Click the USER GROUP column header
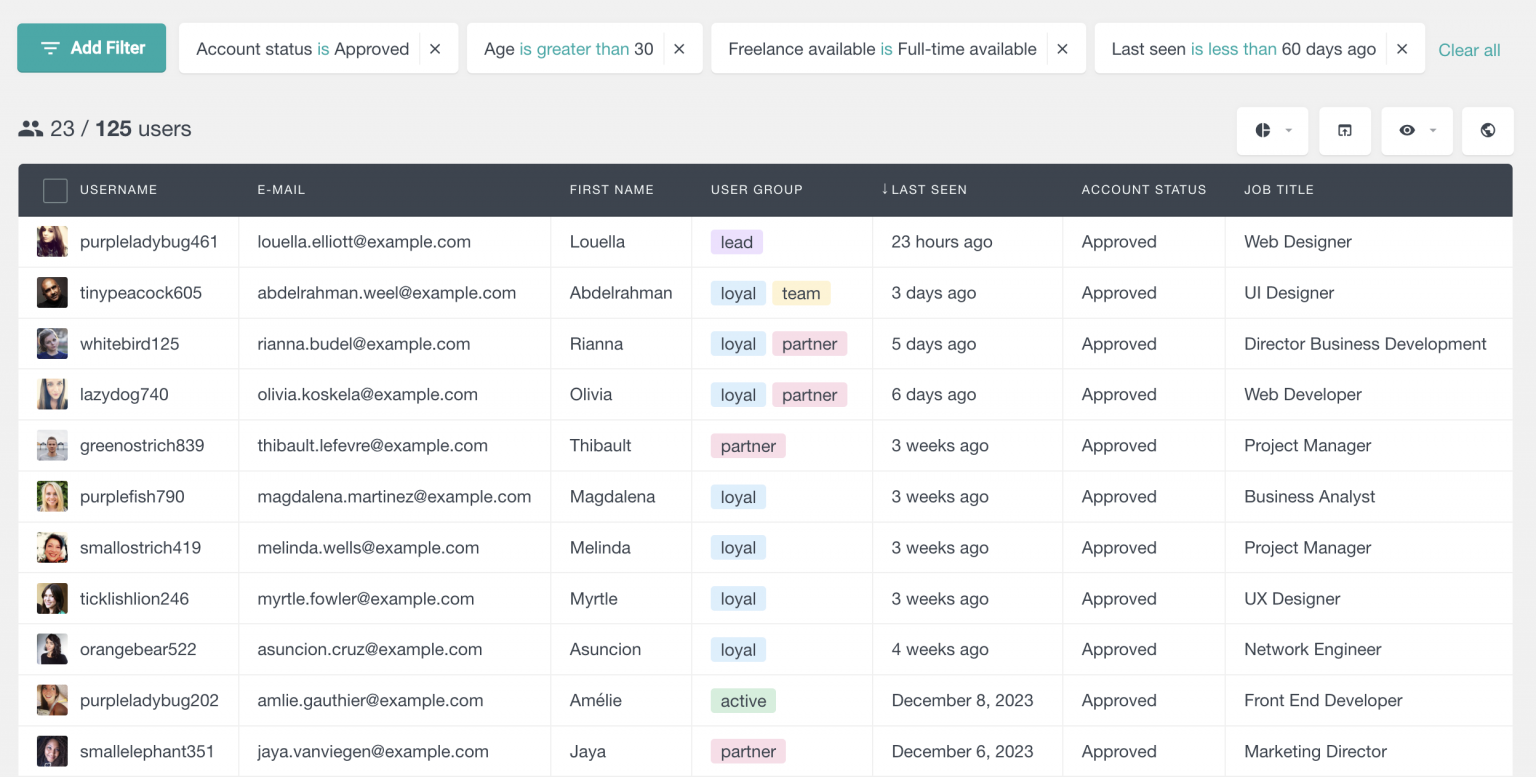Screen dimensions: 1536x777 (x=756, y=190)
